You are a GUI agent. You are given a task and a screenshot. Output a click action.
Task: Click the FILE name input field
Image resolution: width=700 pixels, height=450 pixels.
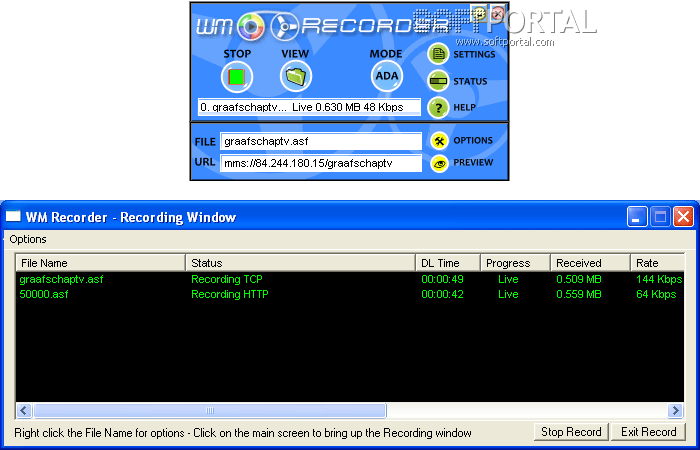321,142
